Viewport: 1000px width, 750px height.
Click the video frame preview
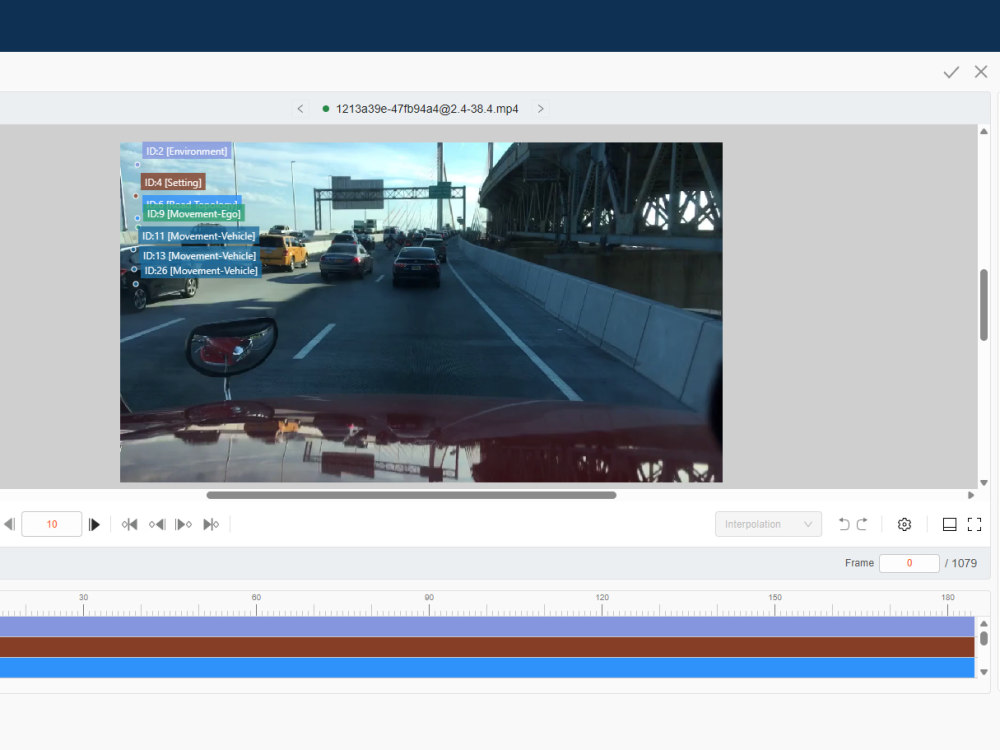click(x=421, y=312)
